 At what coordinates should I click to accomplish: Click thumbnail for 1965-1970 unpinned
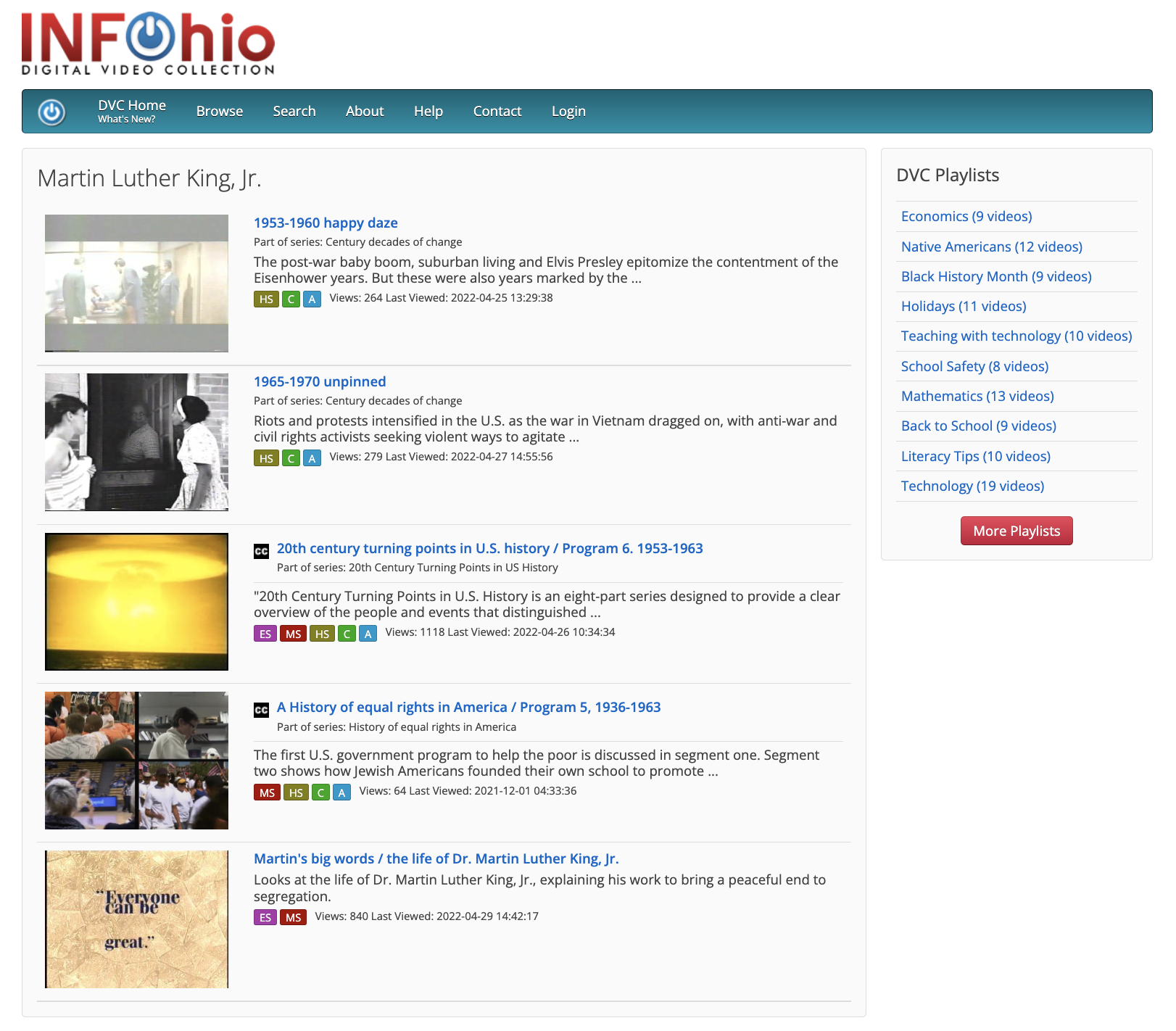point(136,442)
